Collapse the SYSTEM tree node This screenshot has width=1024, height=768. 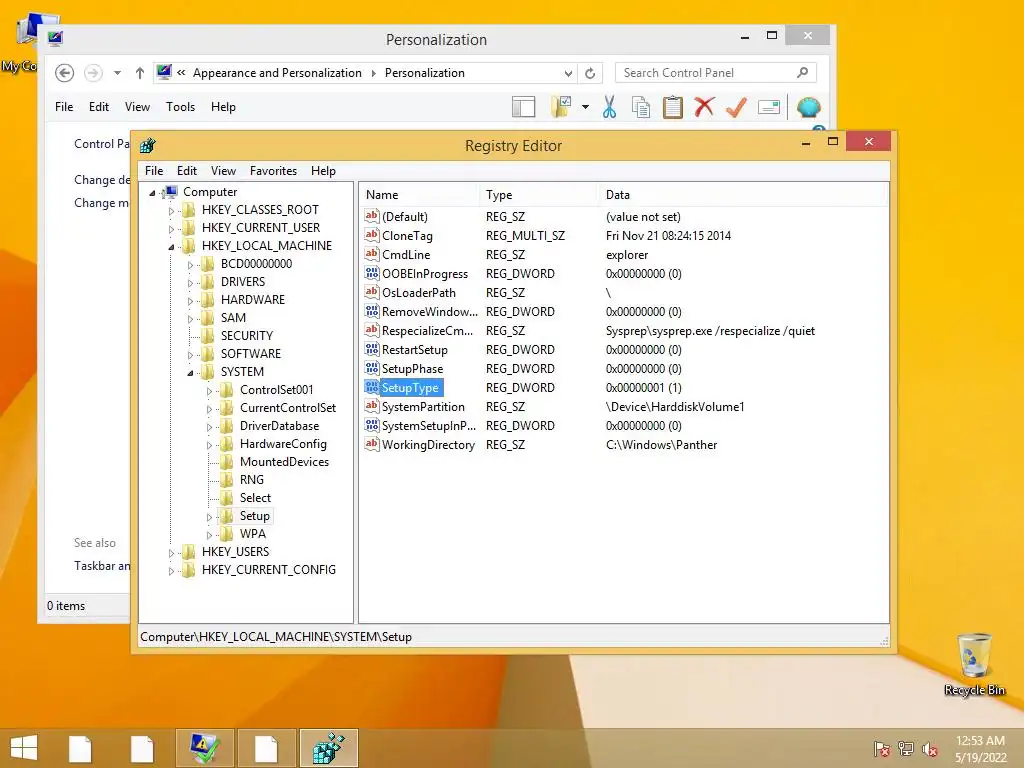point(190,373)
